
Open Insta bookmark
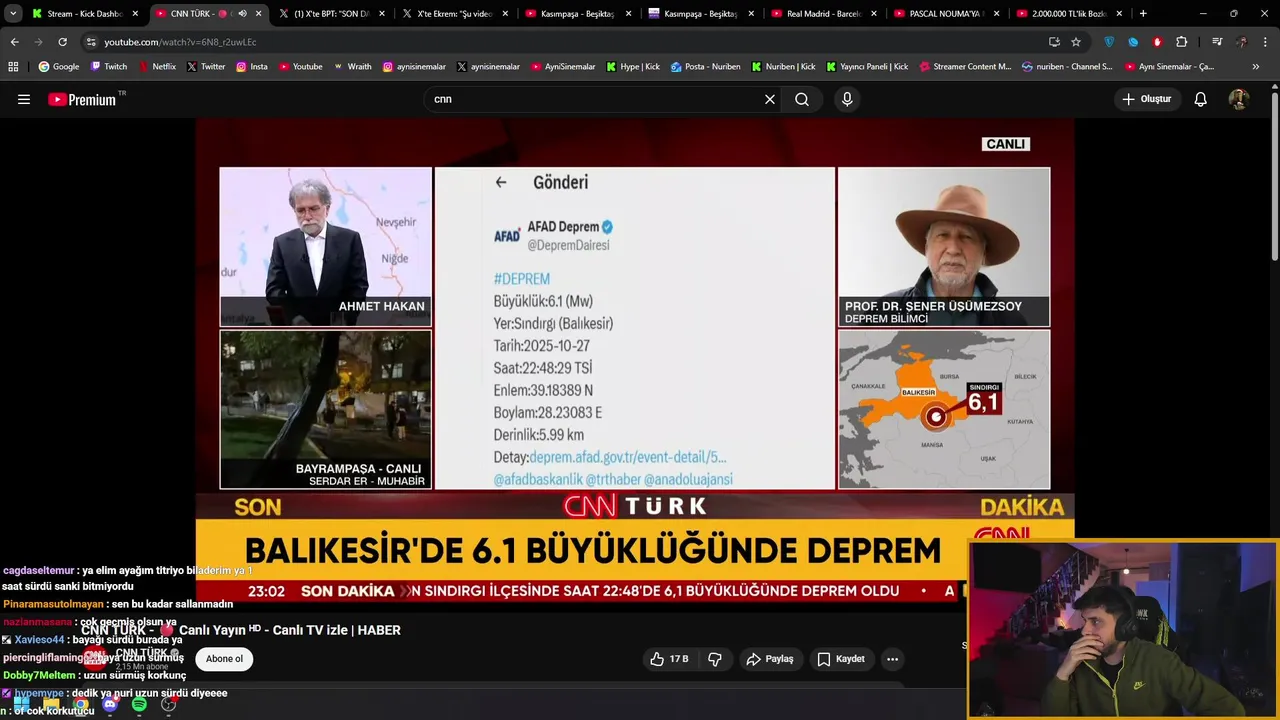(x=252, y=67)
